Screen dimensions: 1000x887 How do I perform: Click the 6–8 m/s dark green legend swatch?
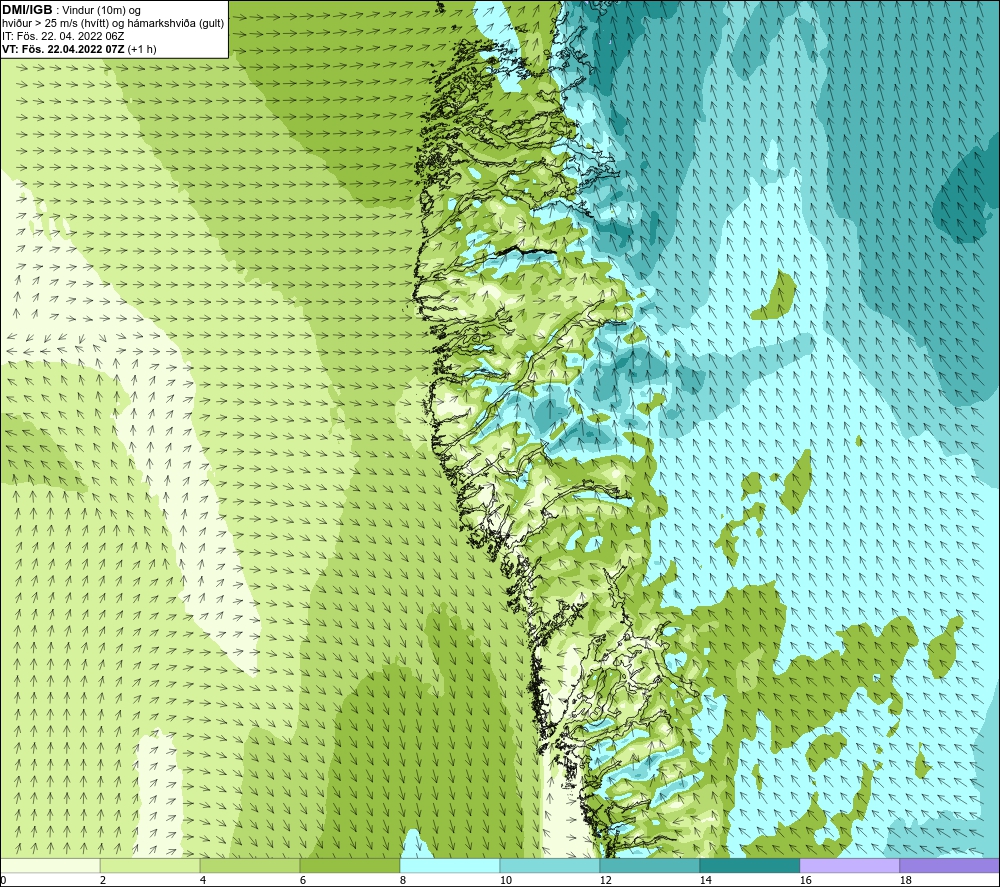point(349,865)
